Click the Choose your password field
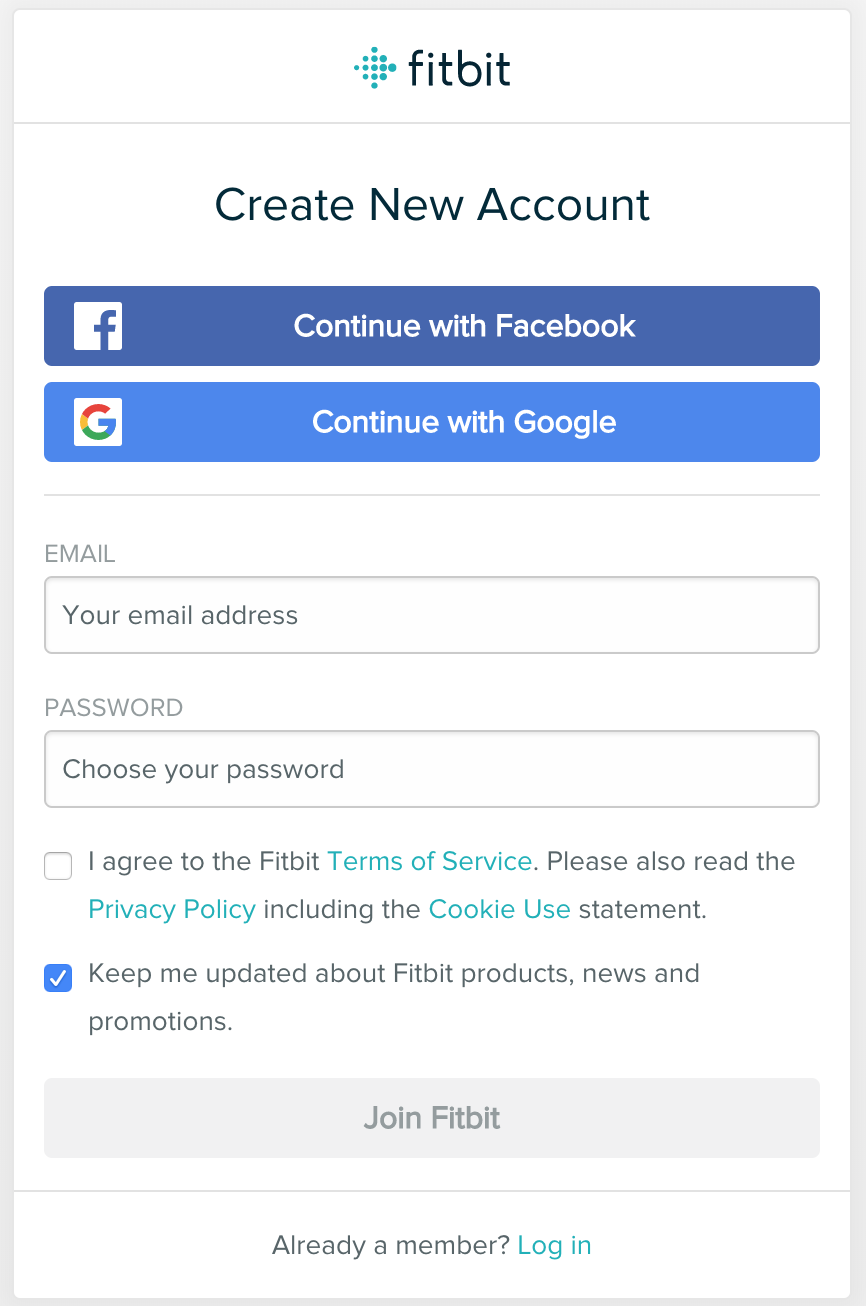Viewport: 866px width, 1306px height. (432, 769)
